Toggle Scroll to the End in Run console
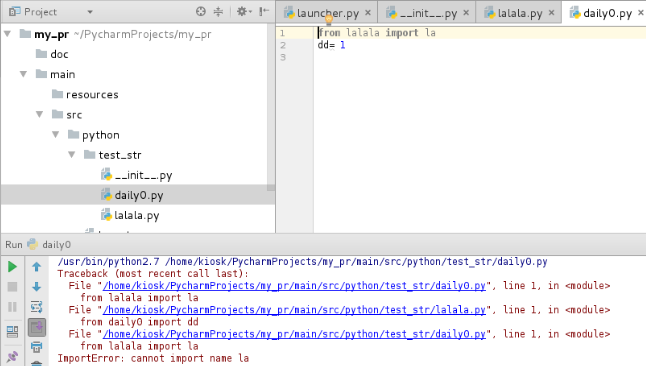The image size is (646, 366). point(37,327)
